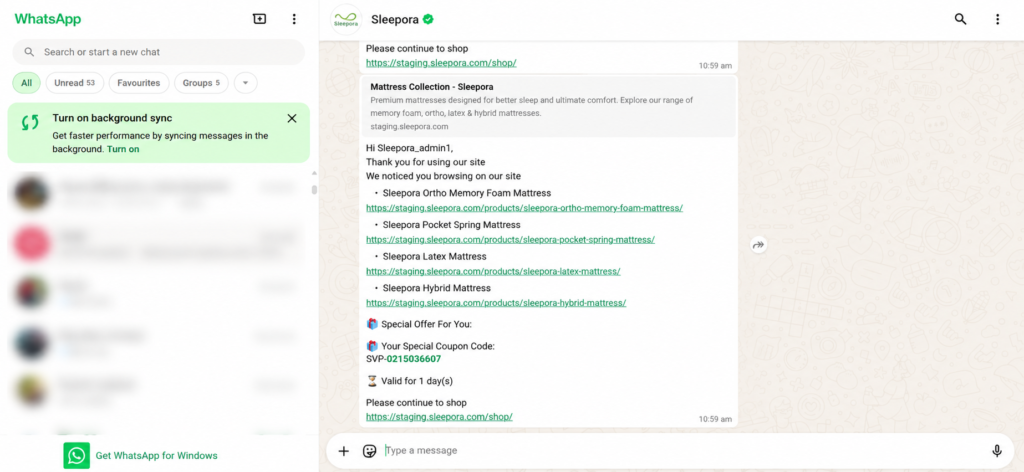Open the emoji and sticker picker

coord(370,450)
